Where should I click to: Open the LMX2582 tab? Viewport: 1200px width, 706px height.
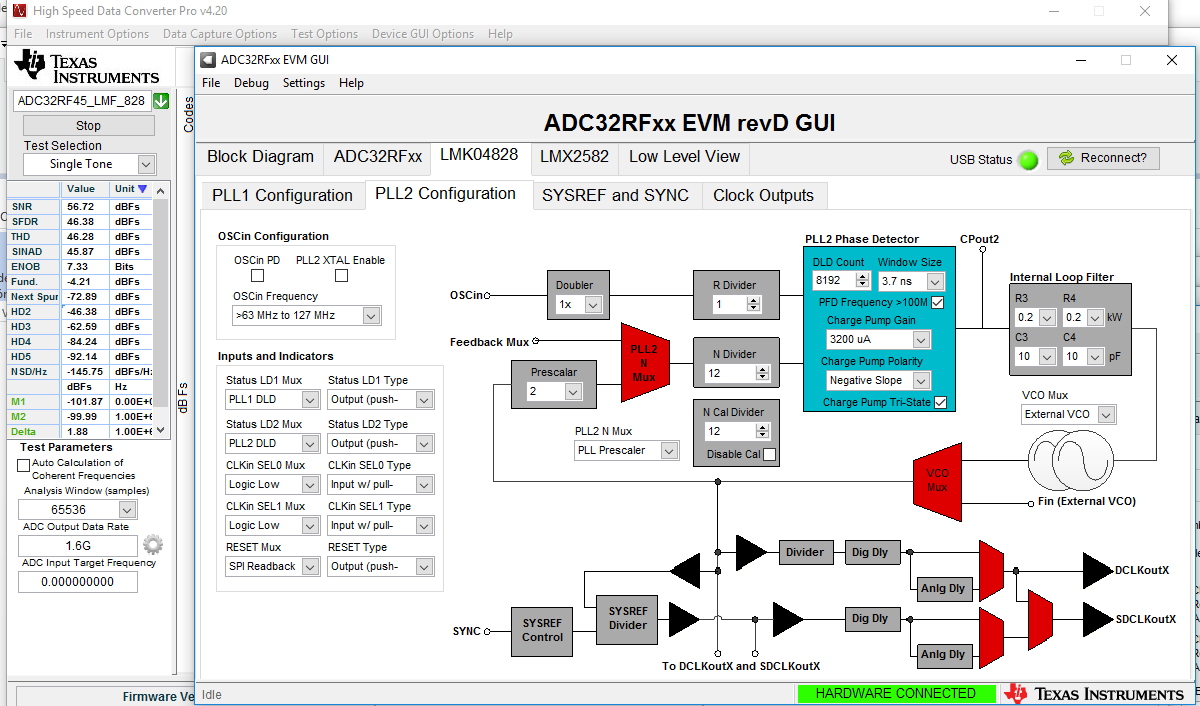[574, 157]
